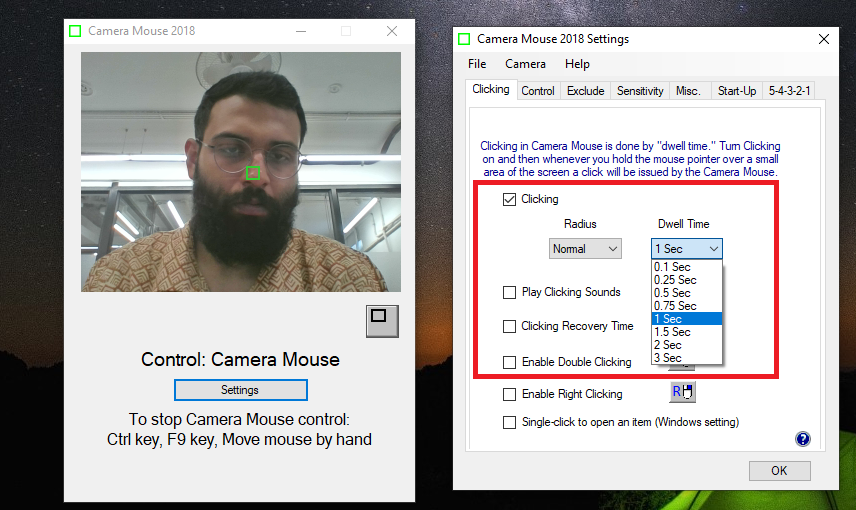Enable Play Clicking Sounds checkbox
856x510 pixels.
tap(509, 293)
